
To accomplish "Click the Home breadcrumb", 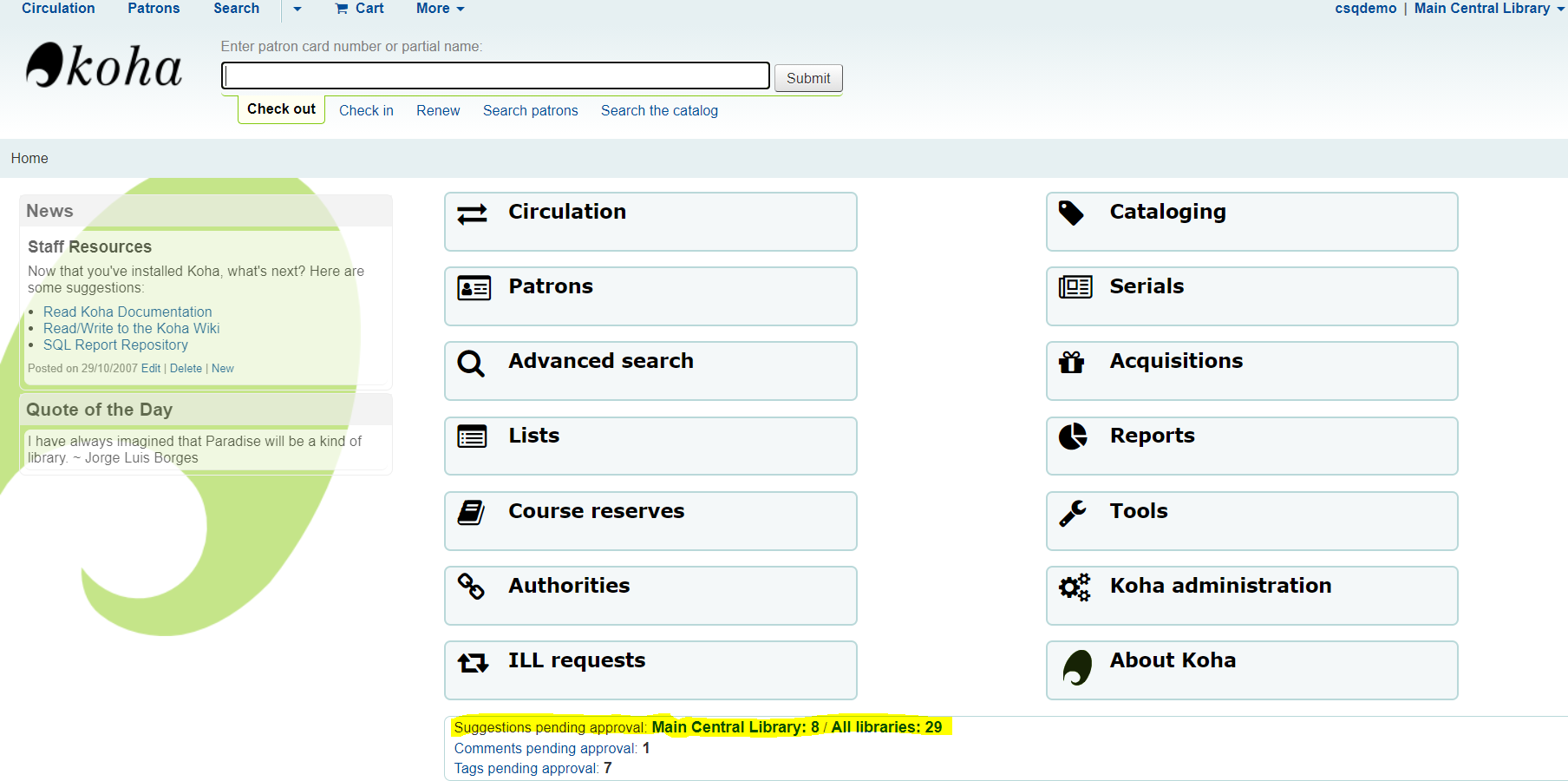I will tap(29, 159).
